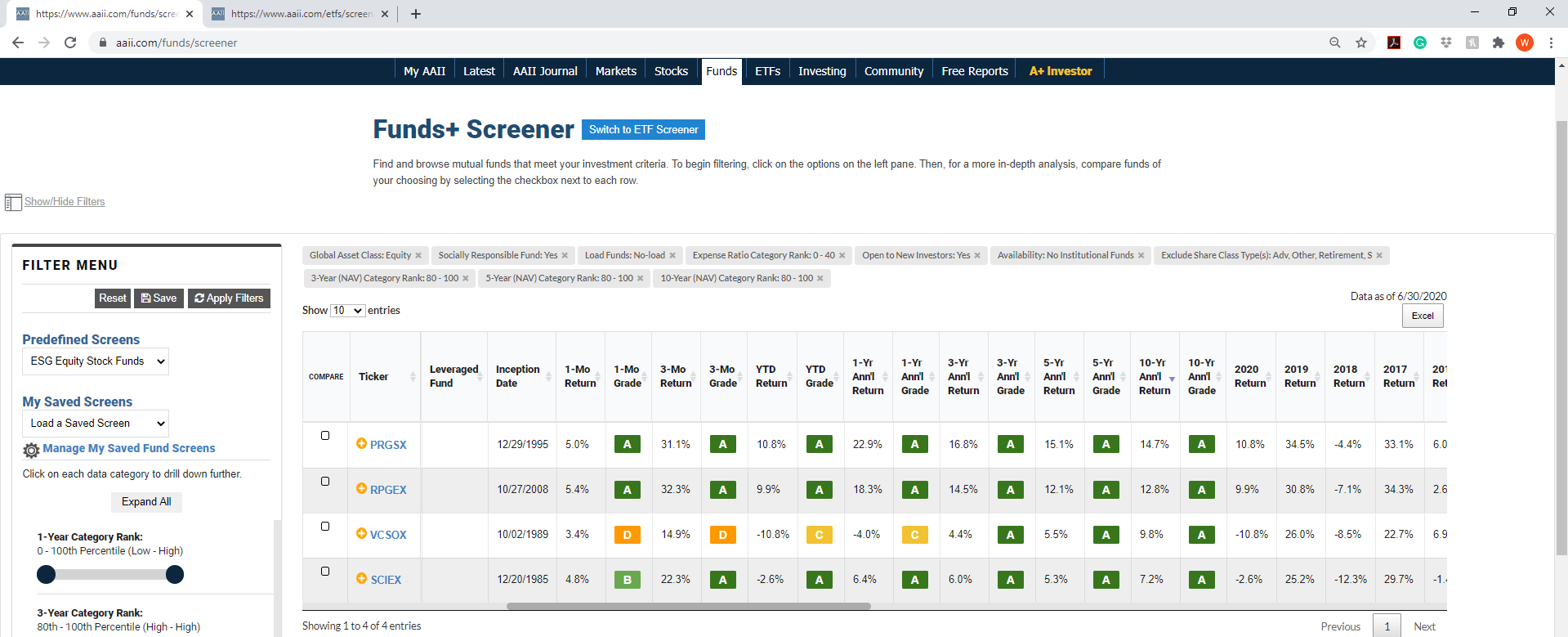Image resolution: width=1568 pixels, height=637 pixels.
Task: Sort by Inception Date column
Action: (521, 377)
